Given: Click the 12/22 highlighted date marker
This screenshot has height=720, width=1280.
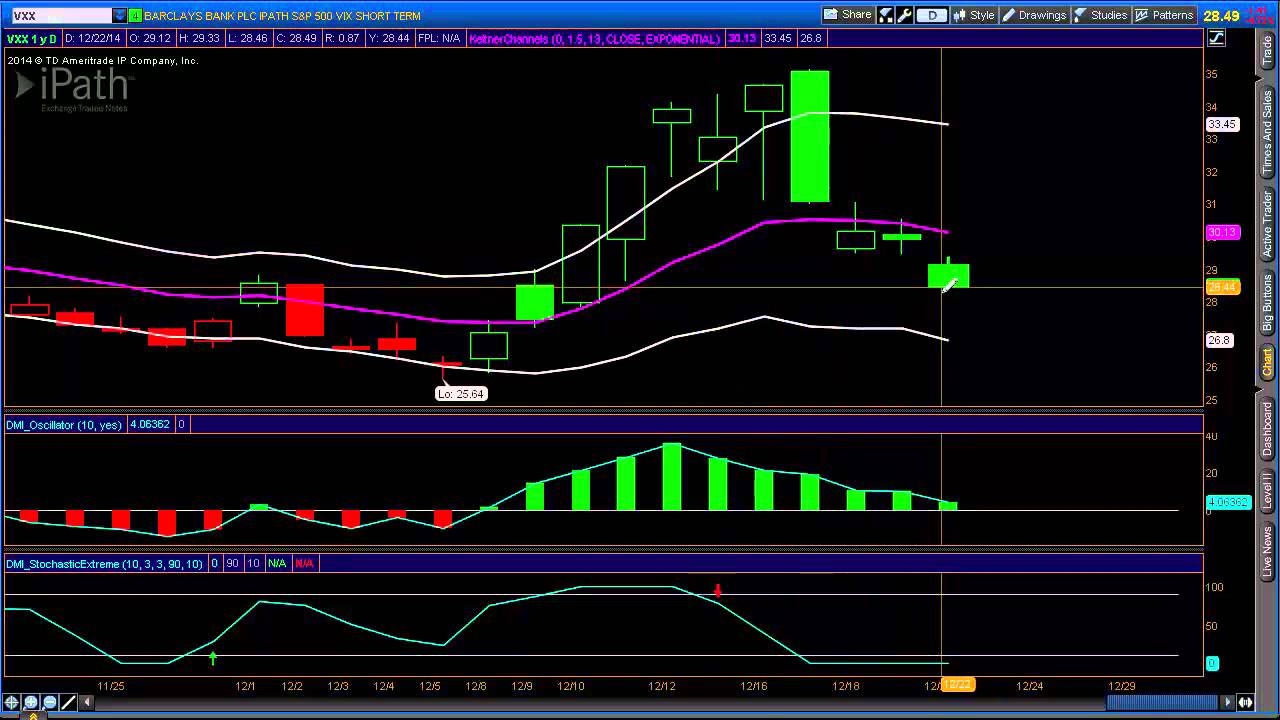Looking at the screenshot, I should (957, 685).
